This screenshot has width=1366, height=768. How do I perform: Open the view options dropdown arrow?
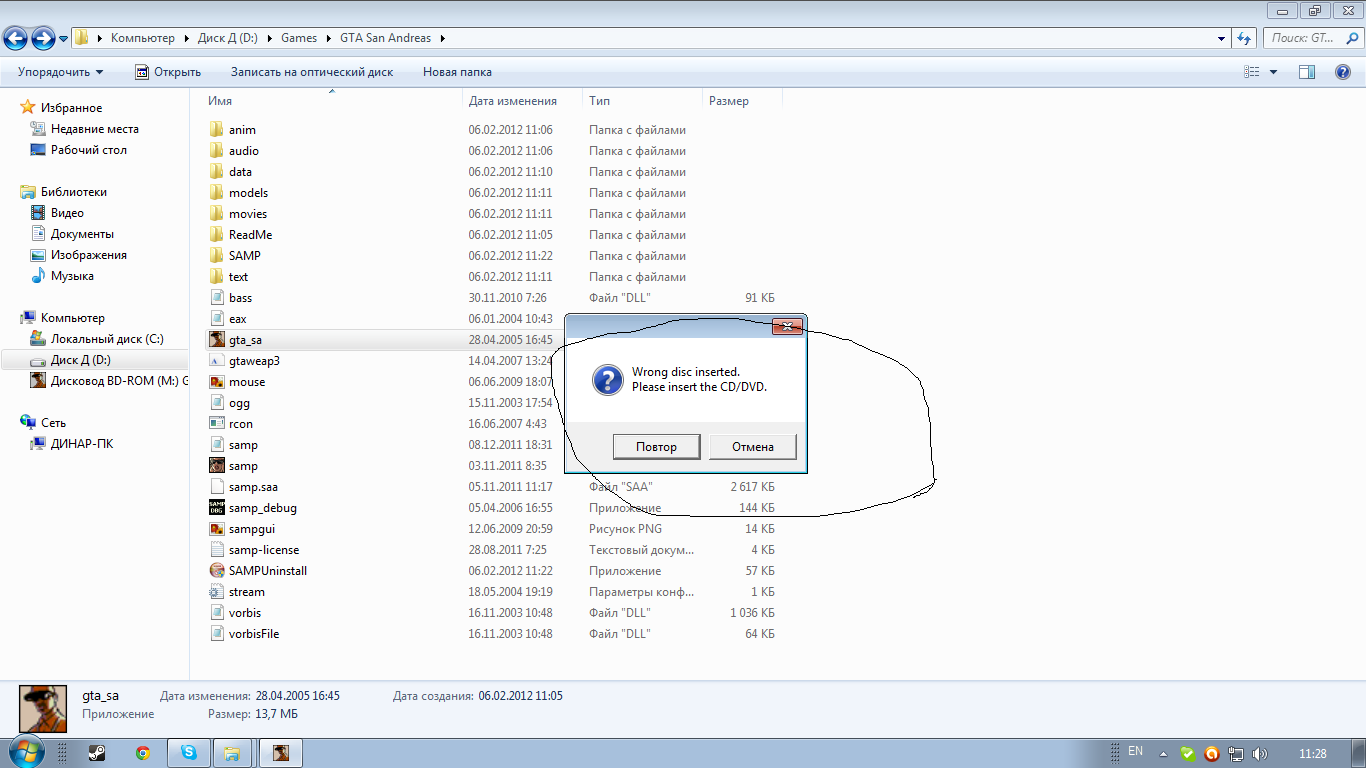[x=1273, y=72]
